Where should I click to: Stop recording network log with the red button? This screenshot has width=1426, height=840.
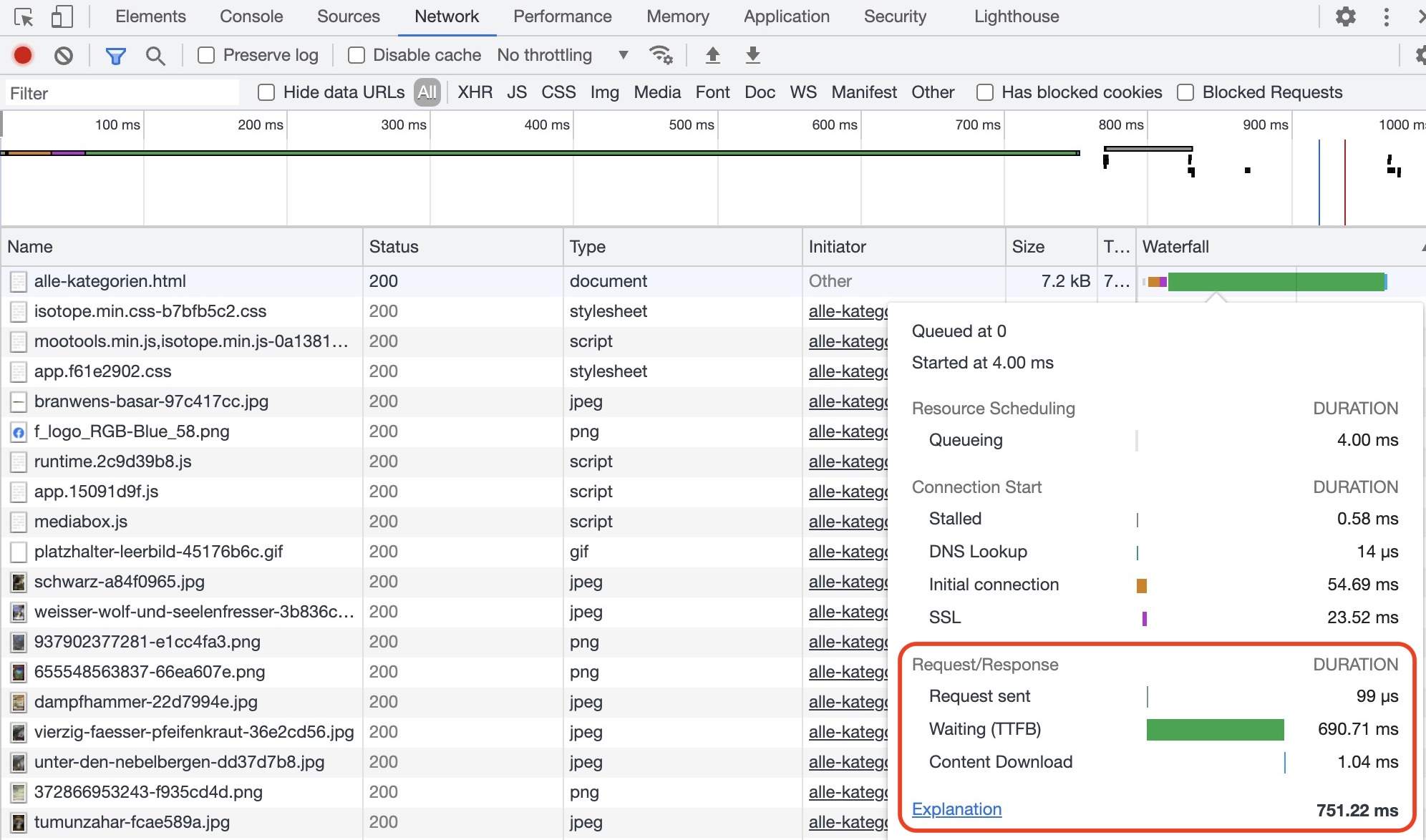[x=23, y=55]
